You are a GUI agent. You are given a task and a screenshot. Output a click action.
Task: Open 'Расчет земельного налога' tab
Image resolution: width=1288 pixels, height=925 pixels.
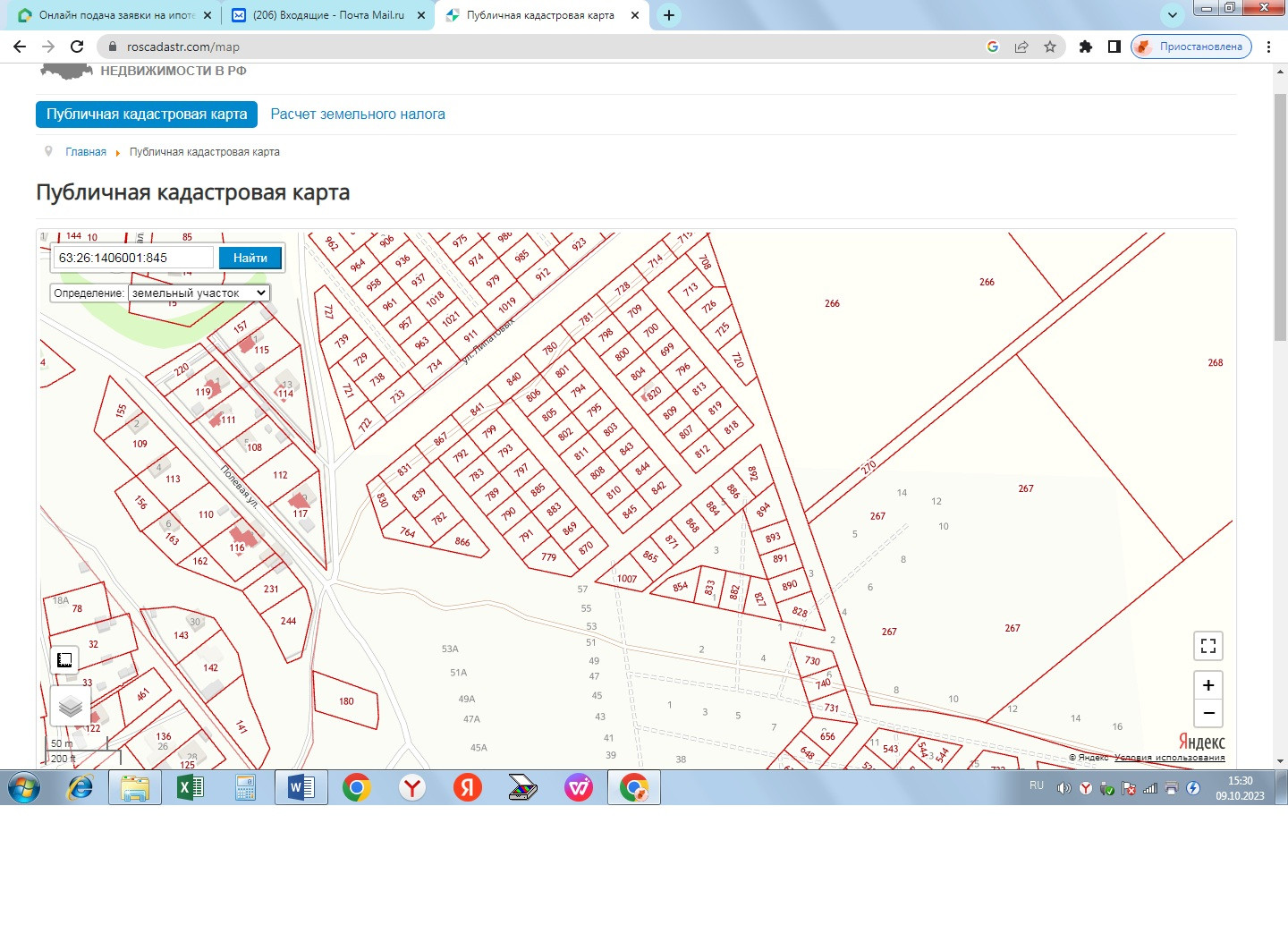tap(358, 115)
